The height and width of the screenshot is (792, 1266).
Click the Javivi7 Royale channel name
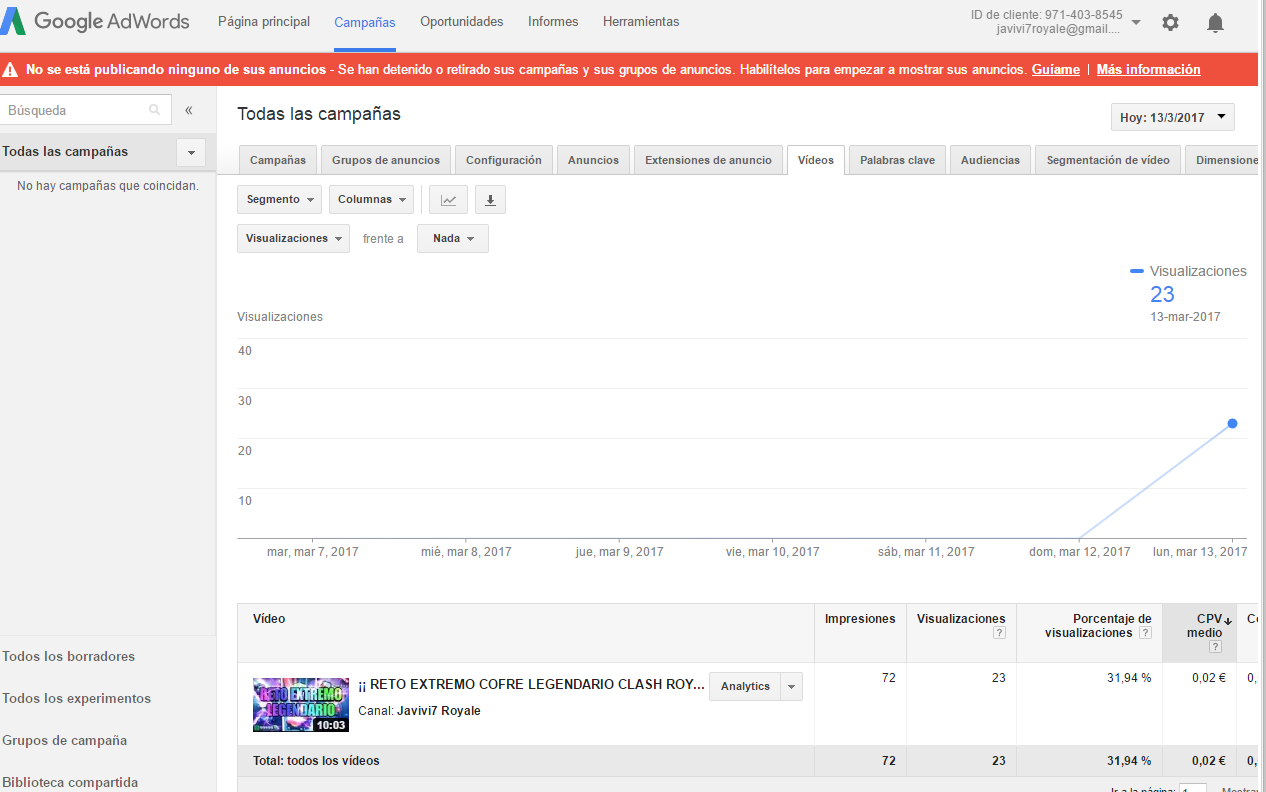tap(439, 711)
